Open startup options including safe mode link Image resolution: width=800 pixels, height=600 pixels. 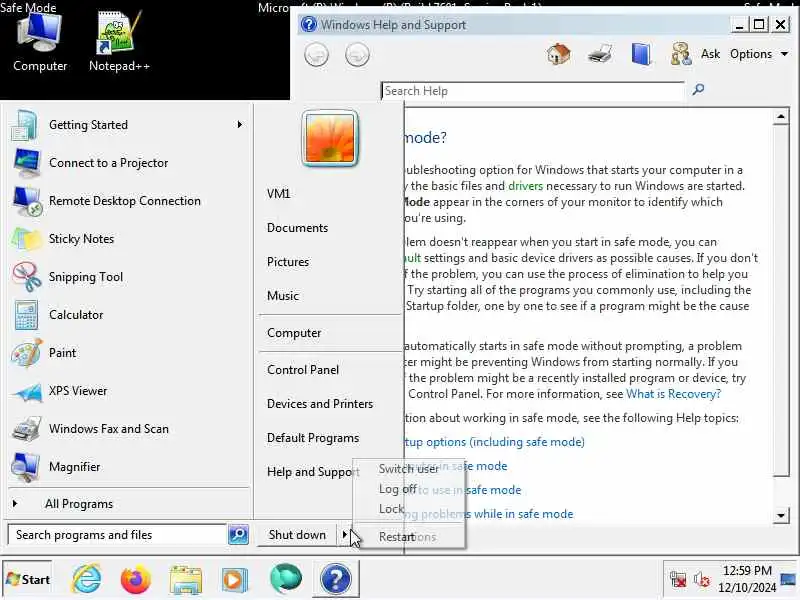click(494, 442)
